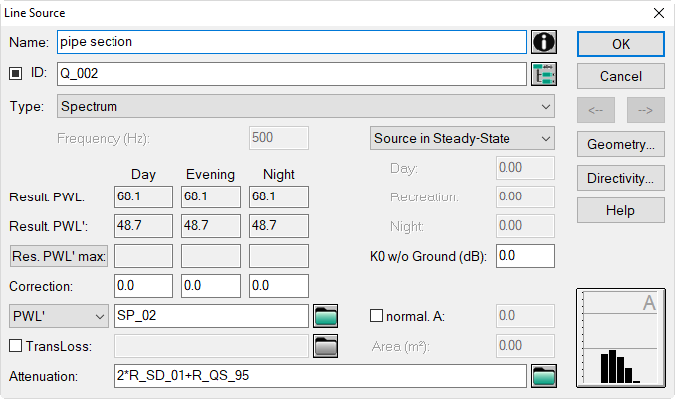Open the ID group tree icon
The image size is (675, 399).
pos(544,74)
